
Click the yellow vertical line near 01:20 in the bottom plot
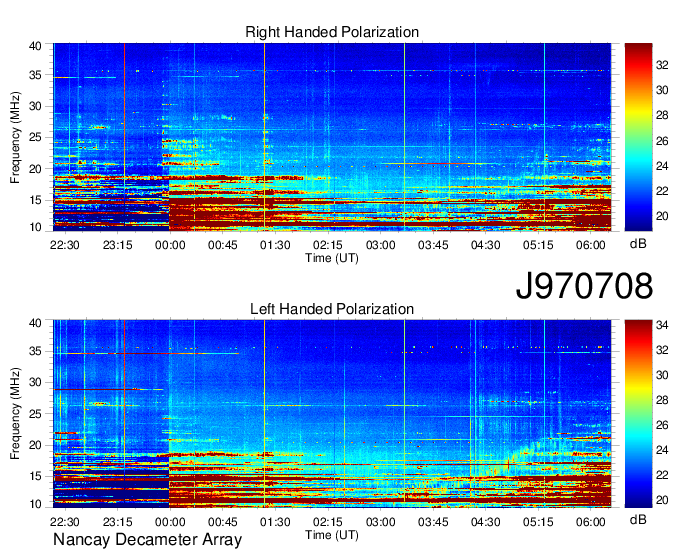point(264,414)
